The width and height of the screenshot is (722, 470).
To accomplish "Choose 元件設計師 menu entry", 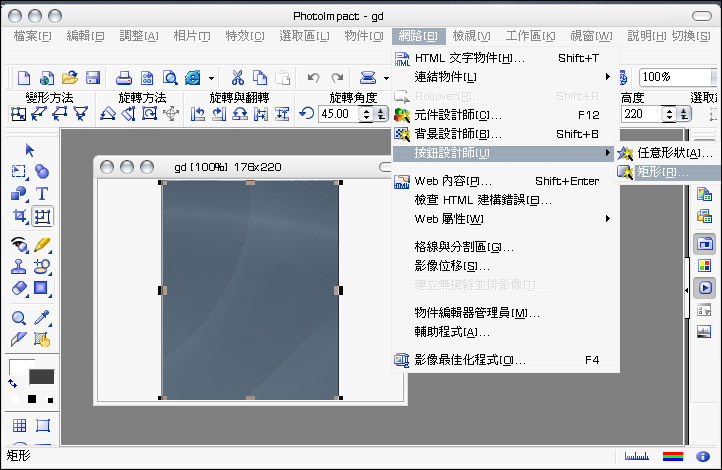I will click(x=505, y=115).
